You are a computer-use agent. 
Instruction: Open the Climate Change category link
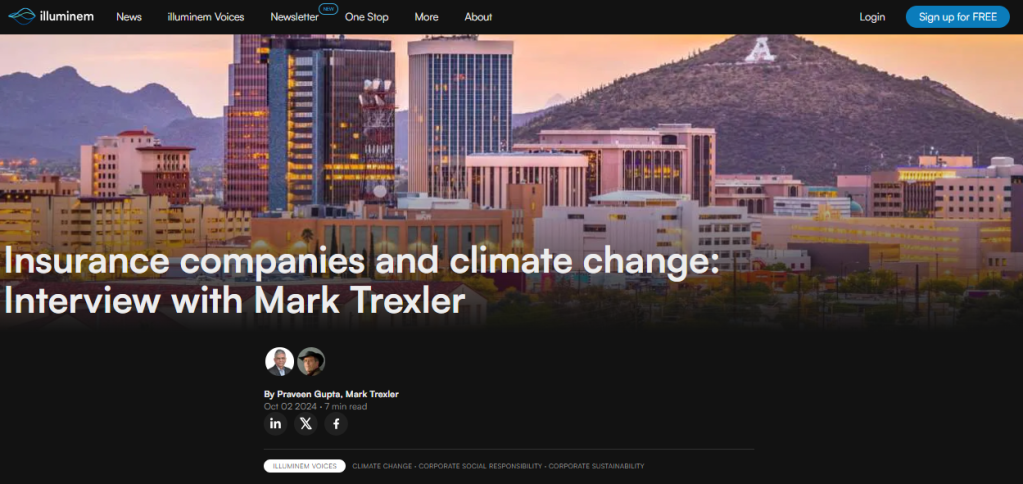tap(382, 466)
